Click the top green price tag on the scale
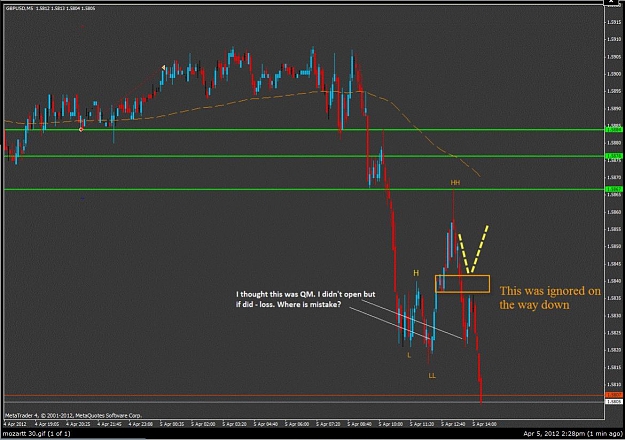625x440 pixels. [x=614, y=130]
